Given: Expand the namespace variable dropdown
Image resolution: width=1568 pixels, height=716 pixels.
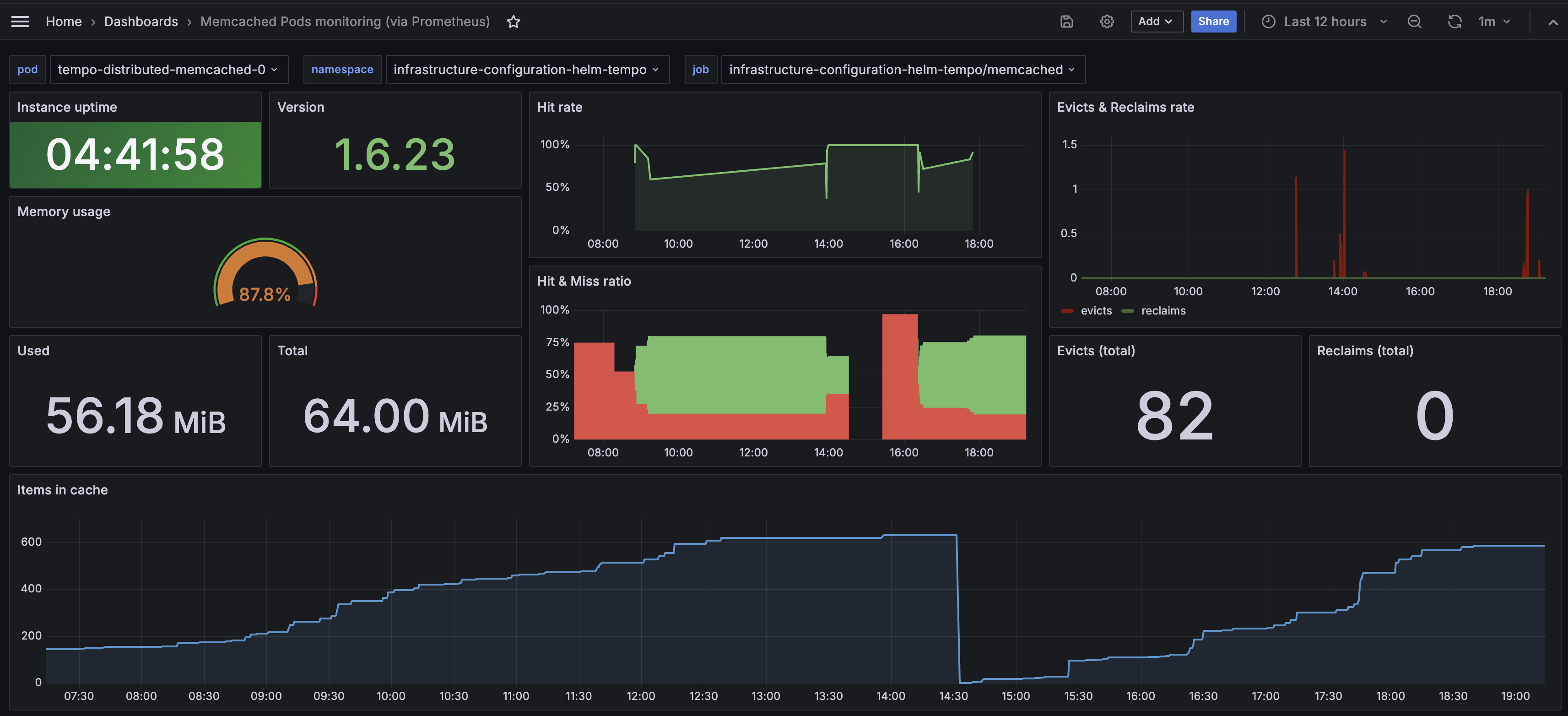Looking at the screenshot, I should (526, 70).
